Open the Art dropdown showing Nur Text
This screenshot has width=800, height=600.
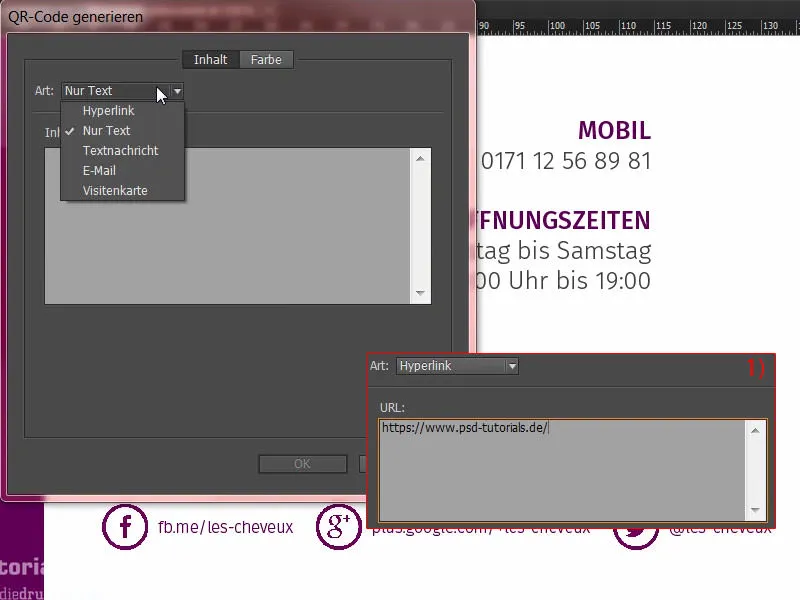tap(122, 91)
